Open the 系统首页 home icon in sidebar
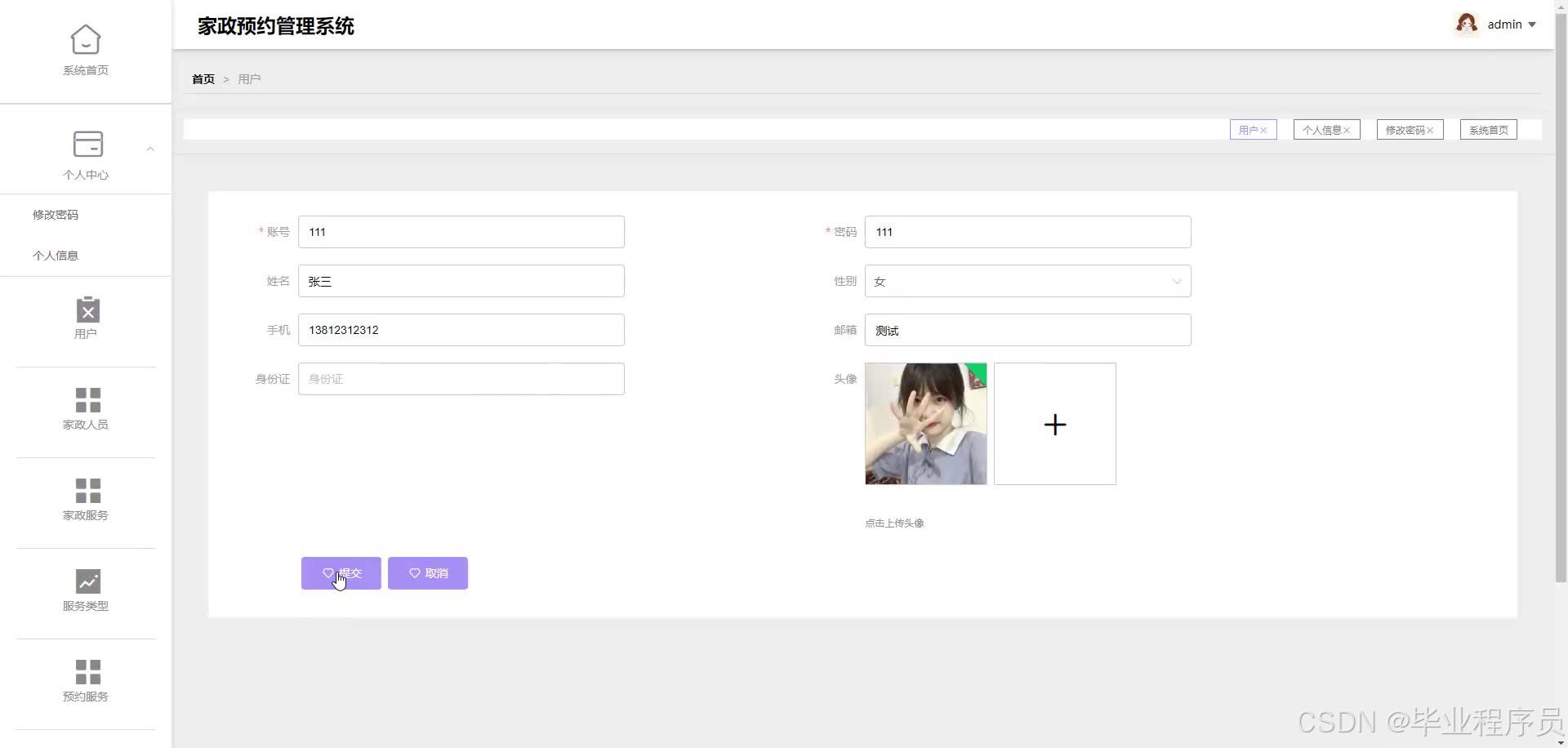Image resolution: width=1568 pixels, height=748 pixels. click(x=86, y=39)
